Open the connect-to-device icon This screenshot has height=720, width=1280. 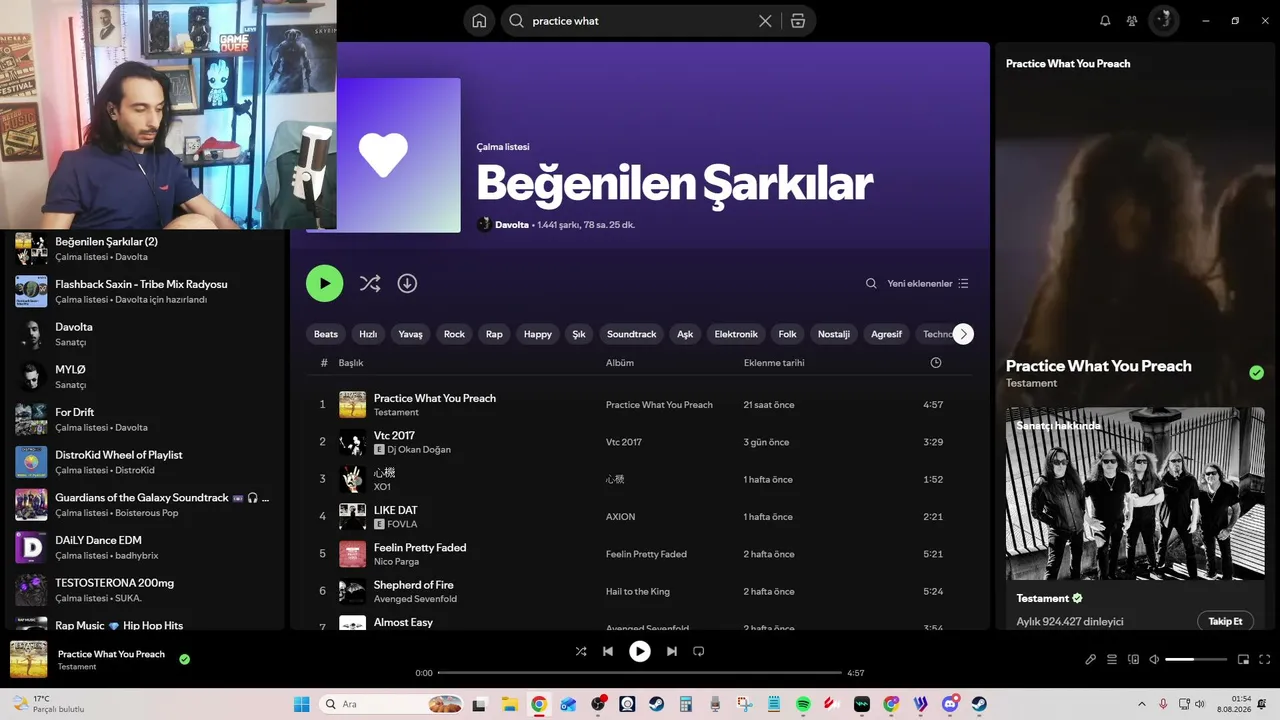tap(1133, 659)
